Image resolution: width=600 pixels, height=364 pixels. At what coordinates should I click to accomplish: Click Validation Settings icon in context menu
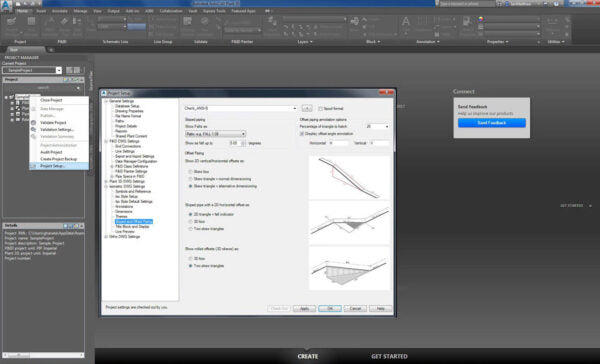[x=34, y=129]
